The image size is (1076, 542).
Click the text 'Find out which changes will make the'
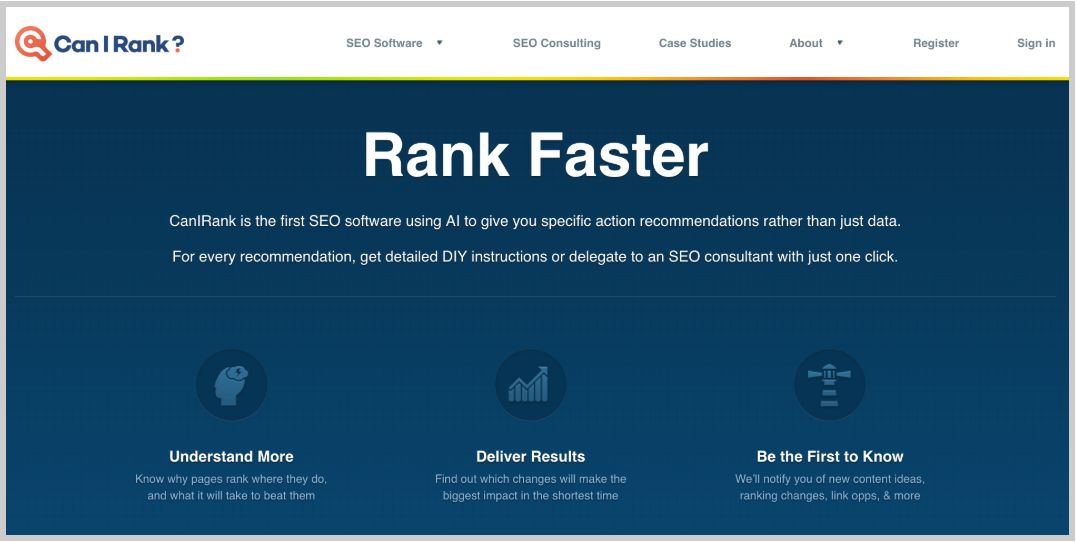click(530, 479)
